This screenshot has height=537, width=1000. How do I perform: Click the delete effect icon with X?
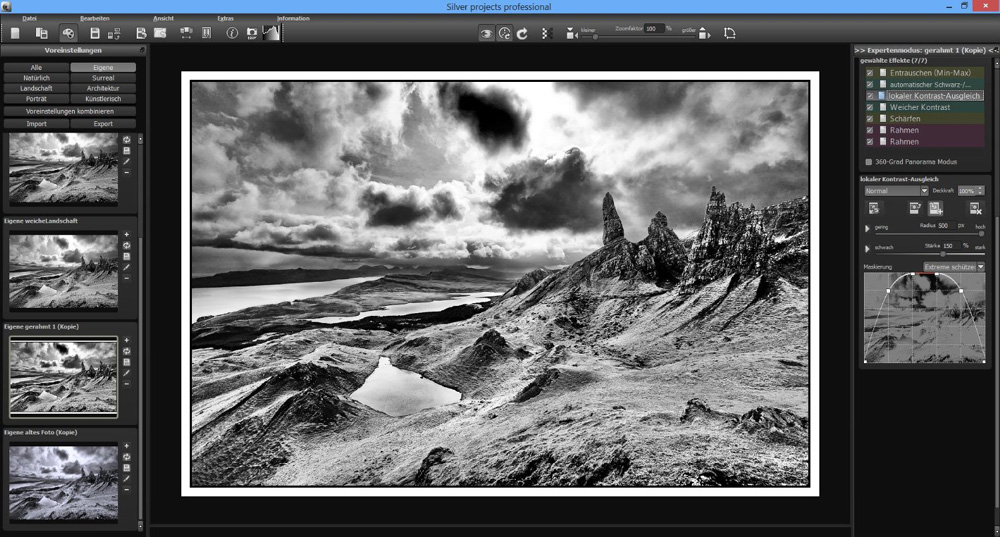(x=975, y=208)
